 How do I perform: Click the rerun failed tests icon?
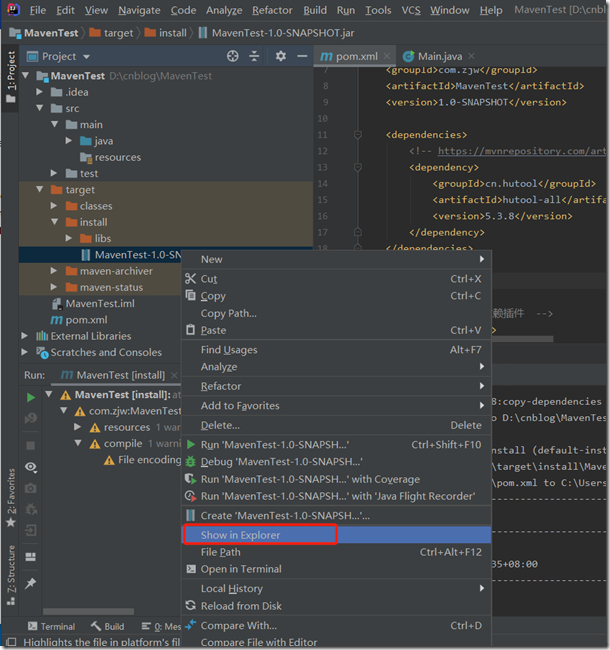pos(31,419)
